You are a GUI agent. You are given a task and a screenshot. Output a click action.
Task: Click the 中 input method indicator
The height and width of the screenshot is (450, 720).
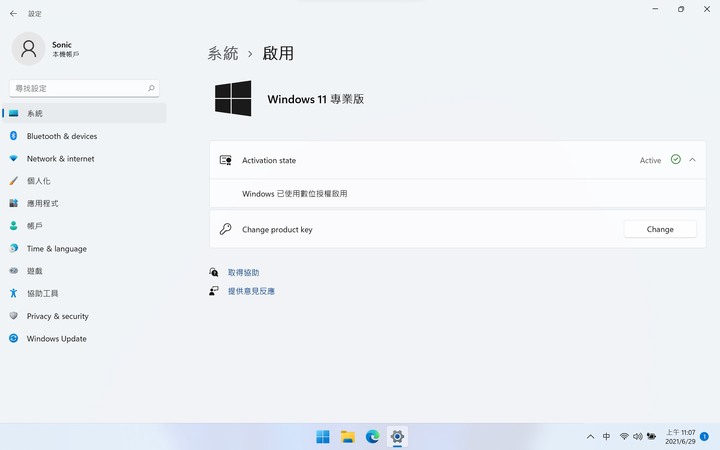tap(606, 436)
